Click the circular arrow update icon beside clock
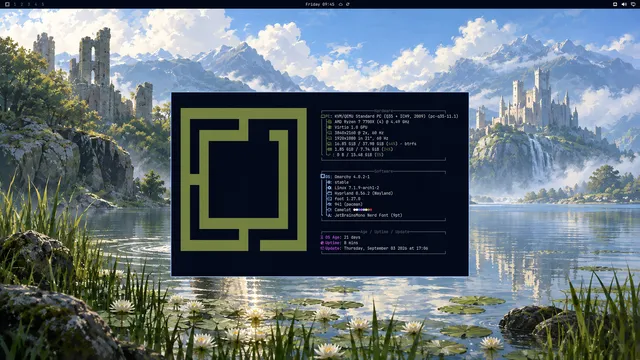 click(x=348, y=4)
